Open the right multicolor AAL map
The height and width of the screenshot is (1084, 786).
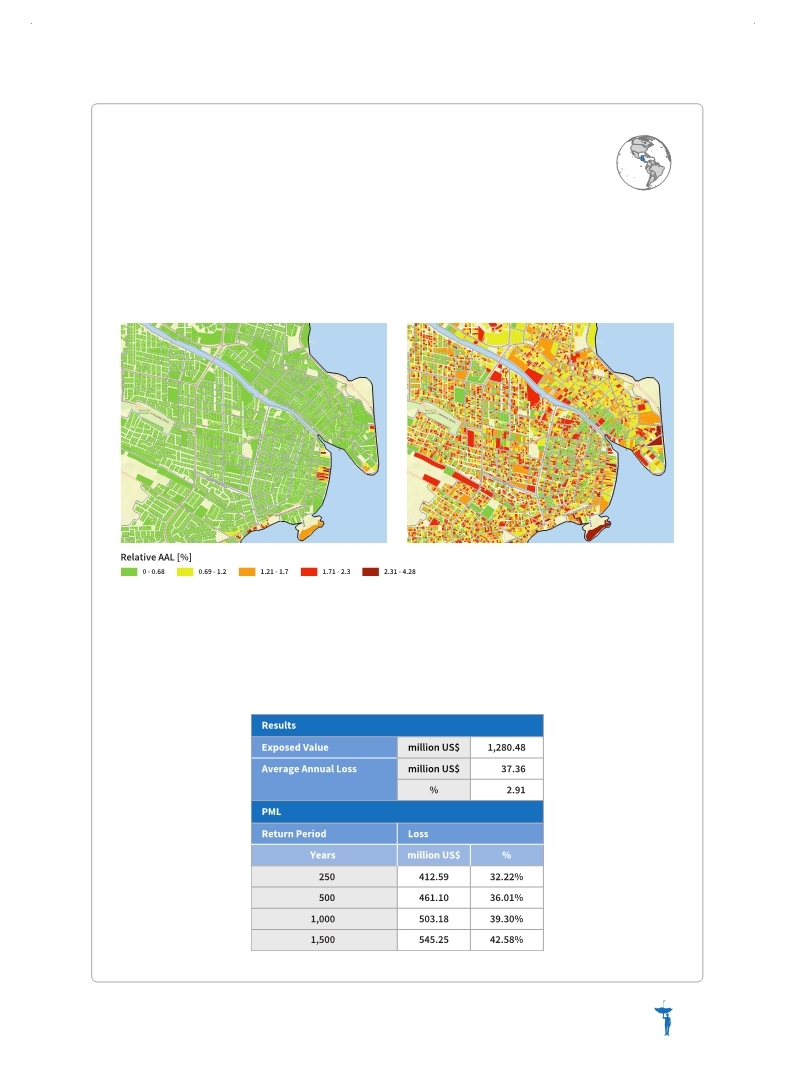(540, 433)
